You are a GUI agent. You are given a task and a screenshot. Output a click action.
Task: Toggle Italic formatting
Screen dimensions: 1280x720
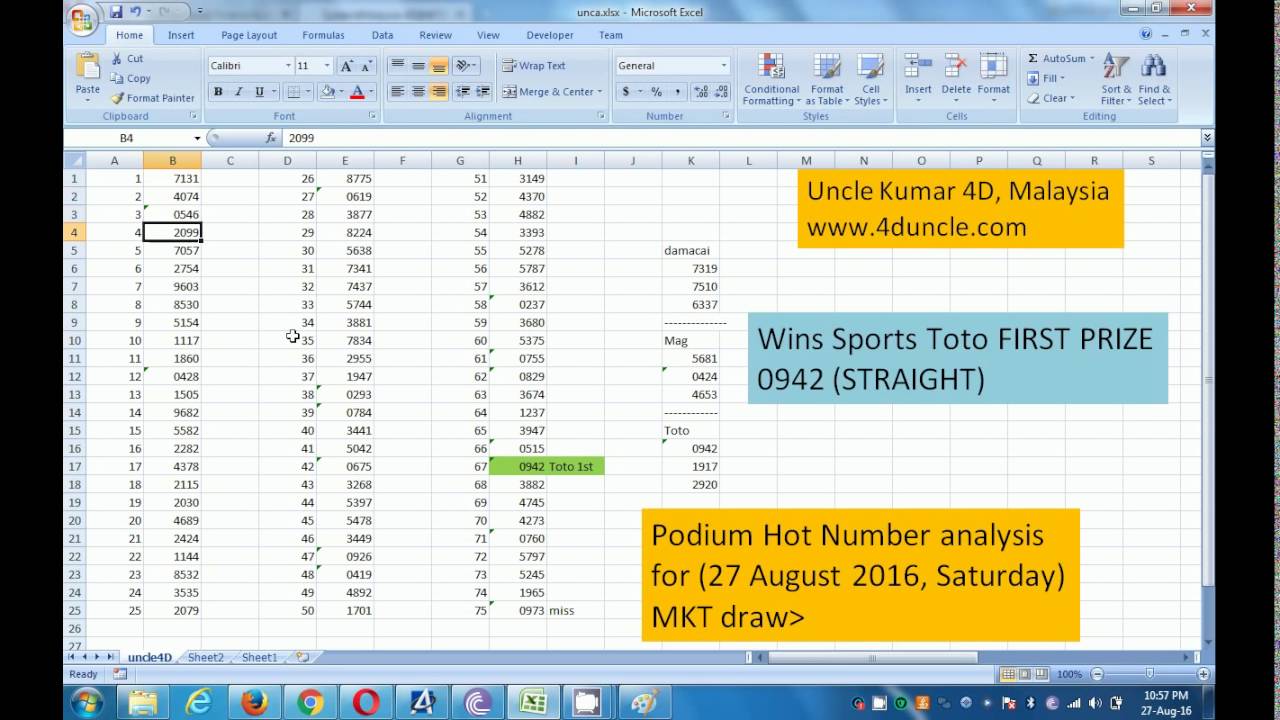(x=238, y=92)
